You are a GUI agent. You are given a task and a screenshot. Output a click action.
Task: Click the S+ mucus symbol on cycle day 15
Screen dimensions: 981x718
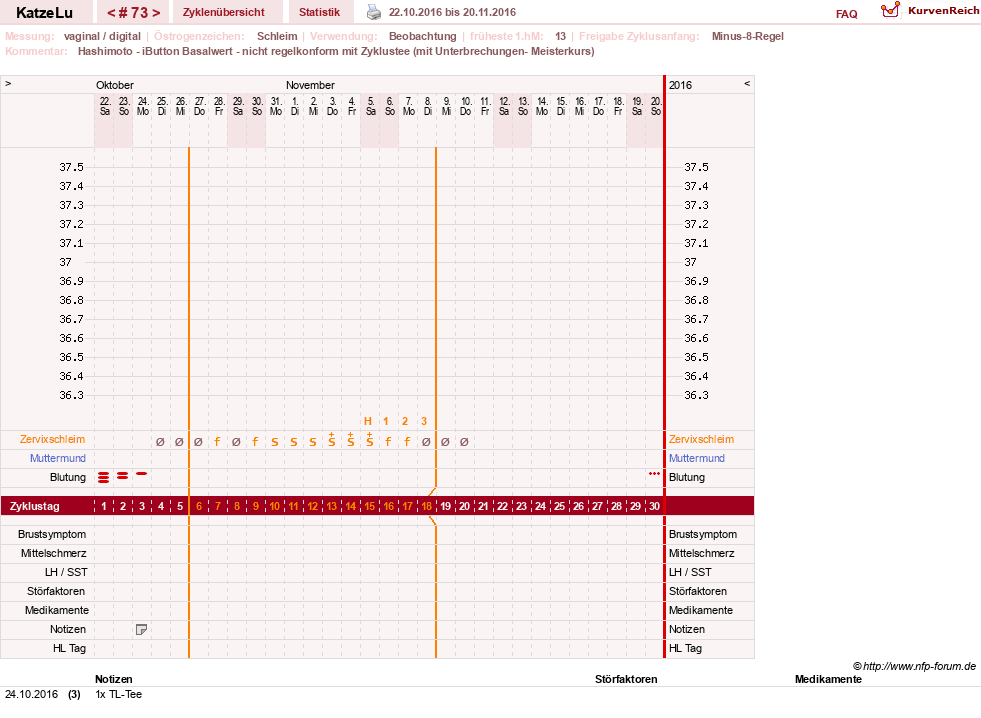click(x=370, y=440)
